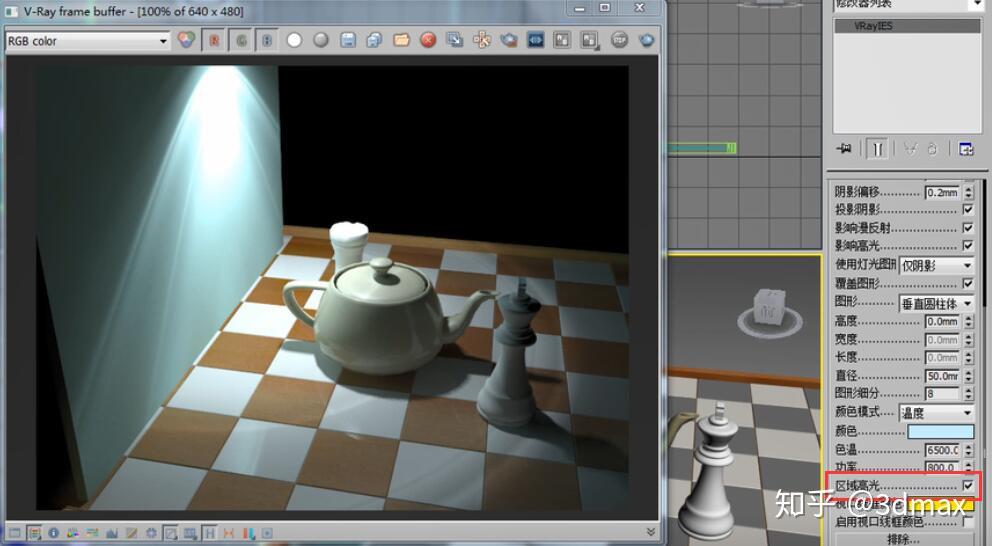Force color clamping bottom icon
The height and width of the screenshot is (546, 992).
[x=34, y=533]
